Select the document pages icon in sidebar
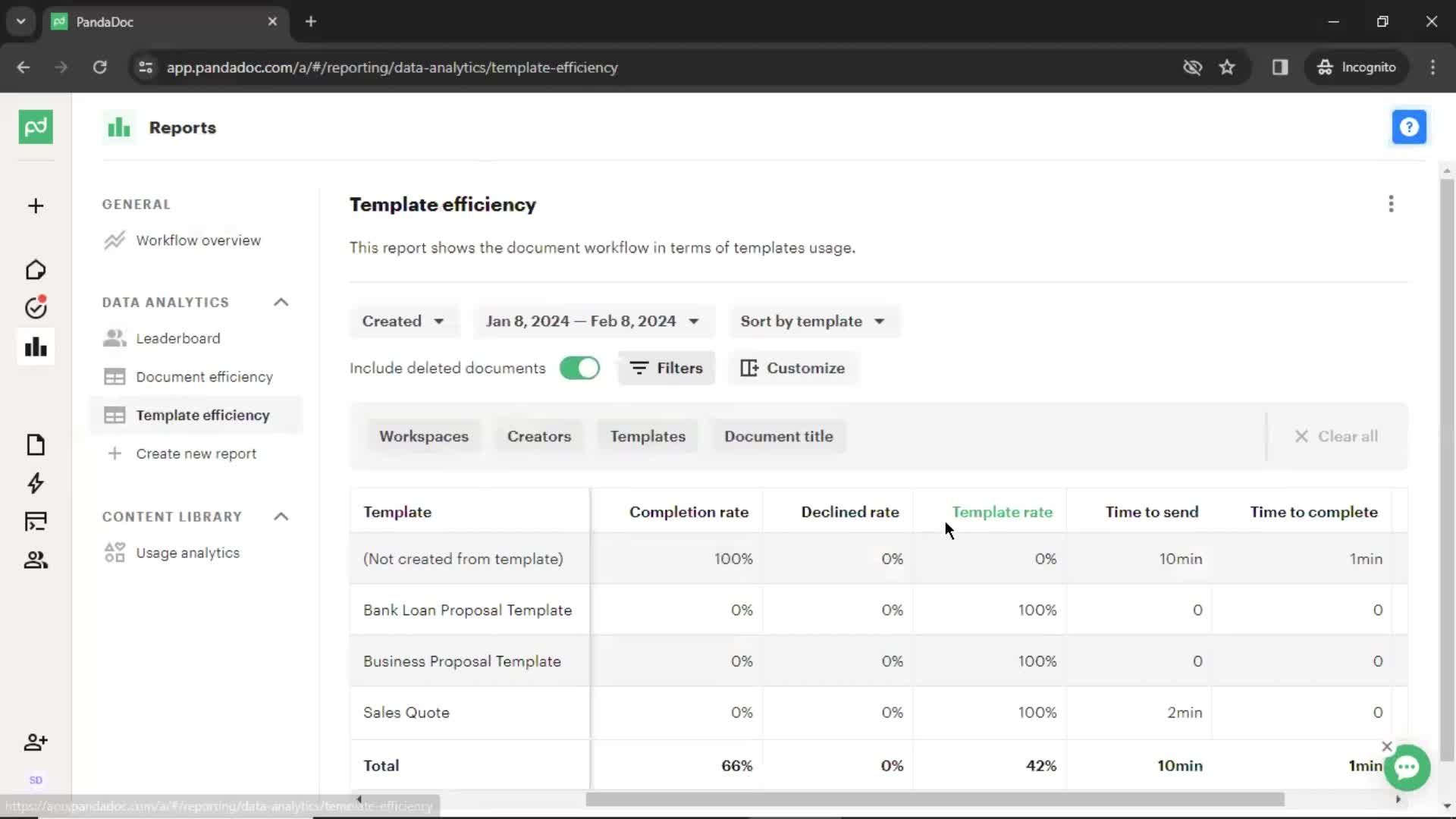The width and height of the screenshot is (1456, 819). click(x=35, y=444)
